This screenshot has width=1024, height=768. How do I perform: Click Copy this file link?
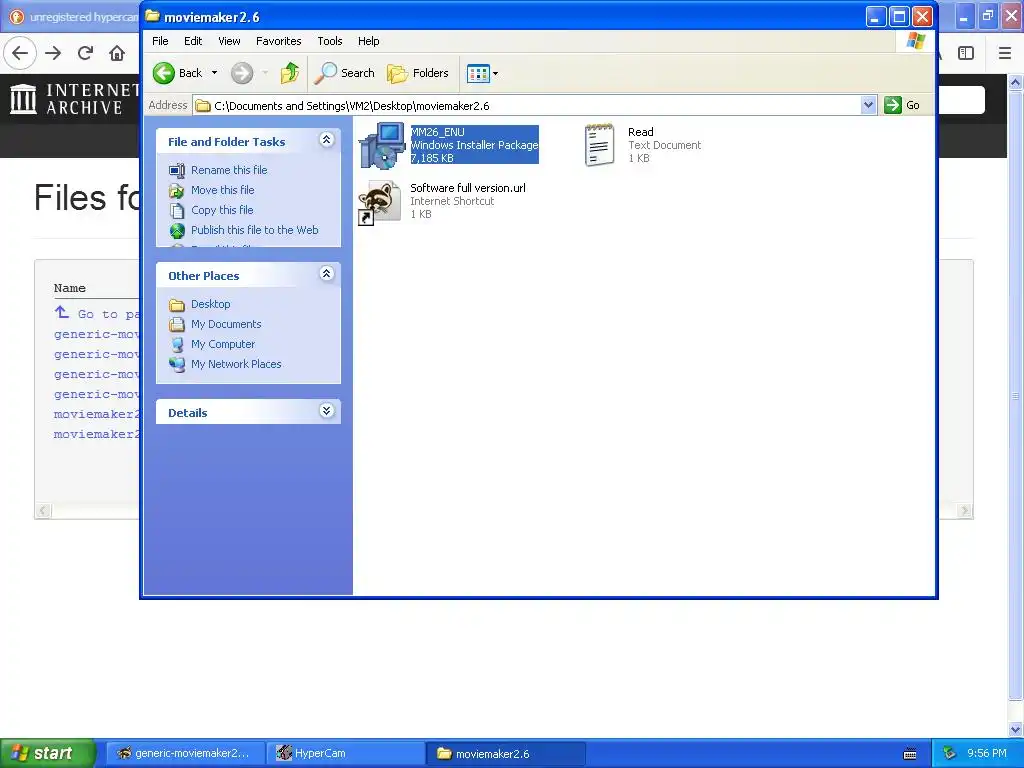coord(222,210)
